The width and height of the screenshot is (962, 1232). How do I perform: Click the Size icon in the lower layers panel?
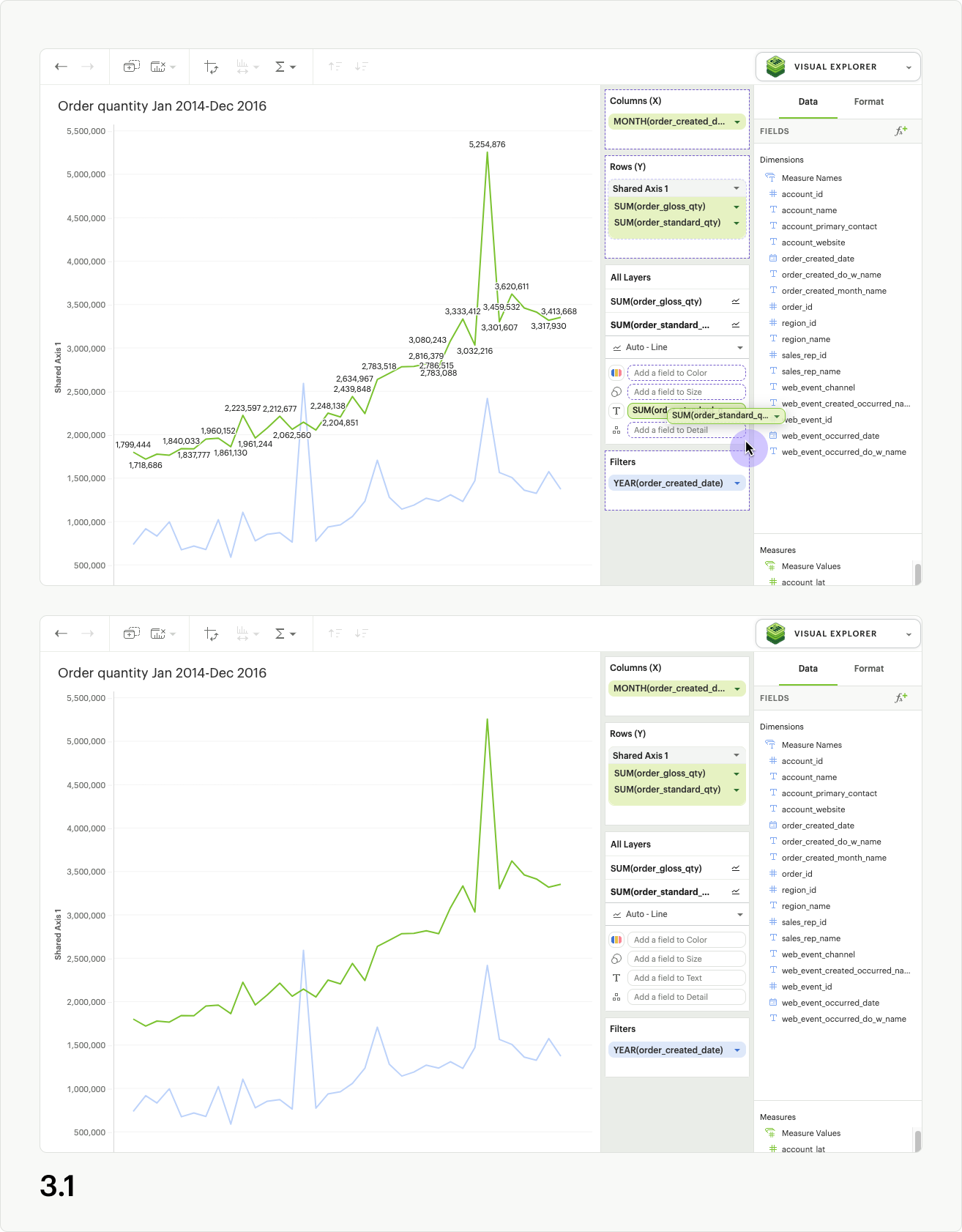616,959
